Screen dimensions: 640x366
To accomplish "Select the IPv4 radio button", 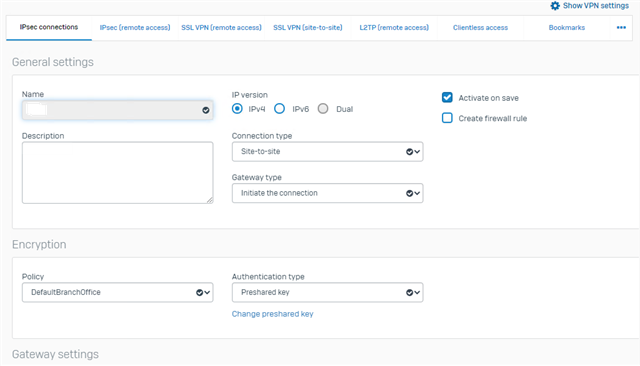I will (x=237, y=109).
